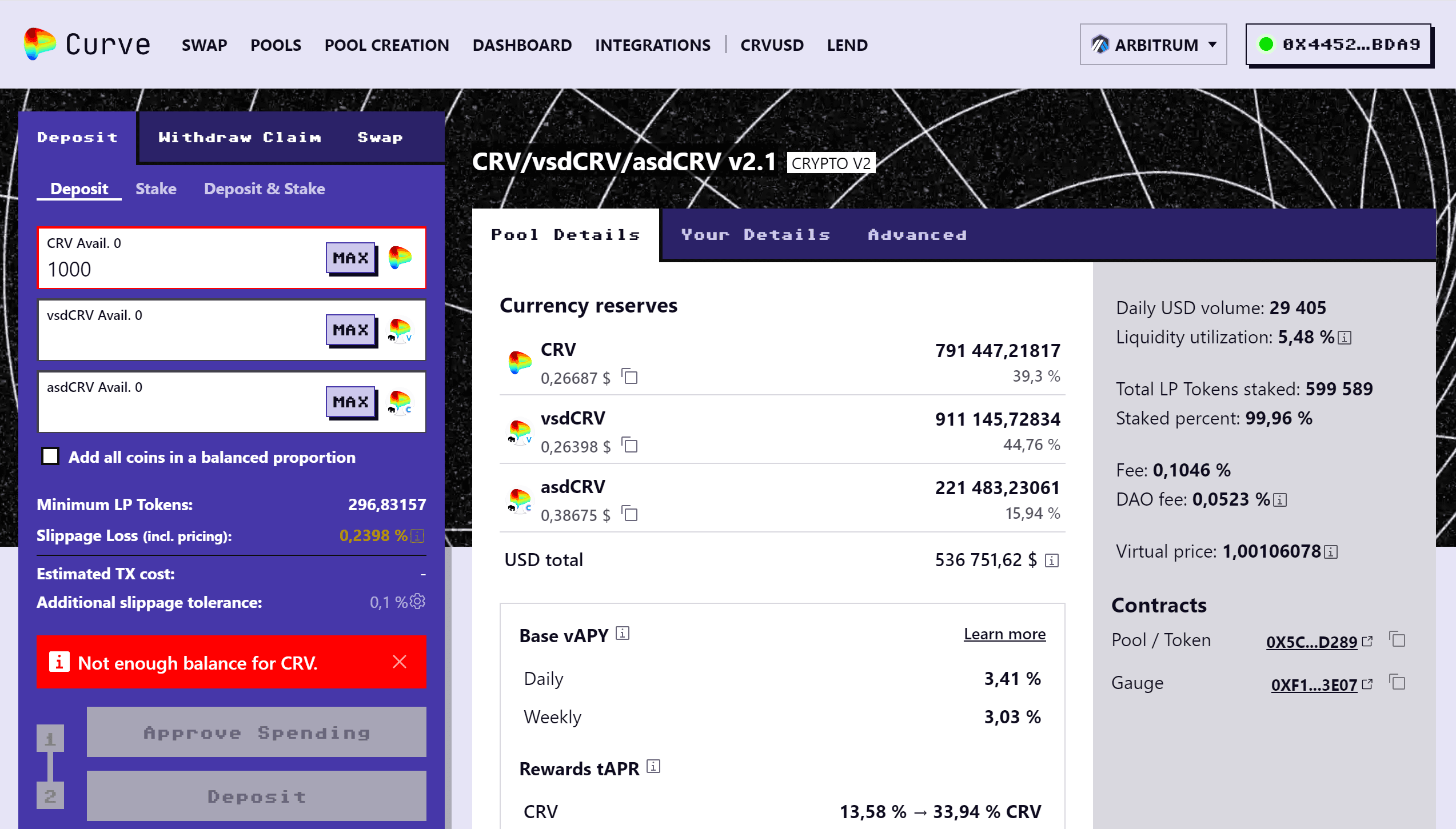Switch to the Your Details tab
The width and height of the screenshot is (1456, 829).
[756, 234]
